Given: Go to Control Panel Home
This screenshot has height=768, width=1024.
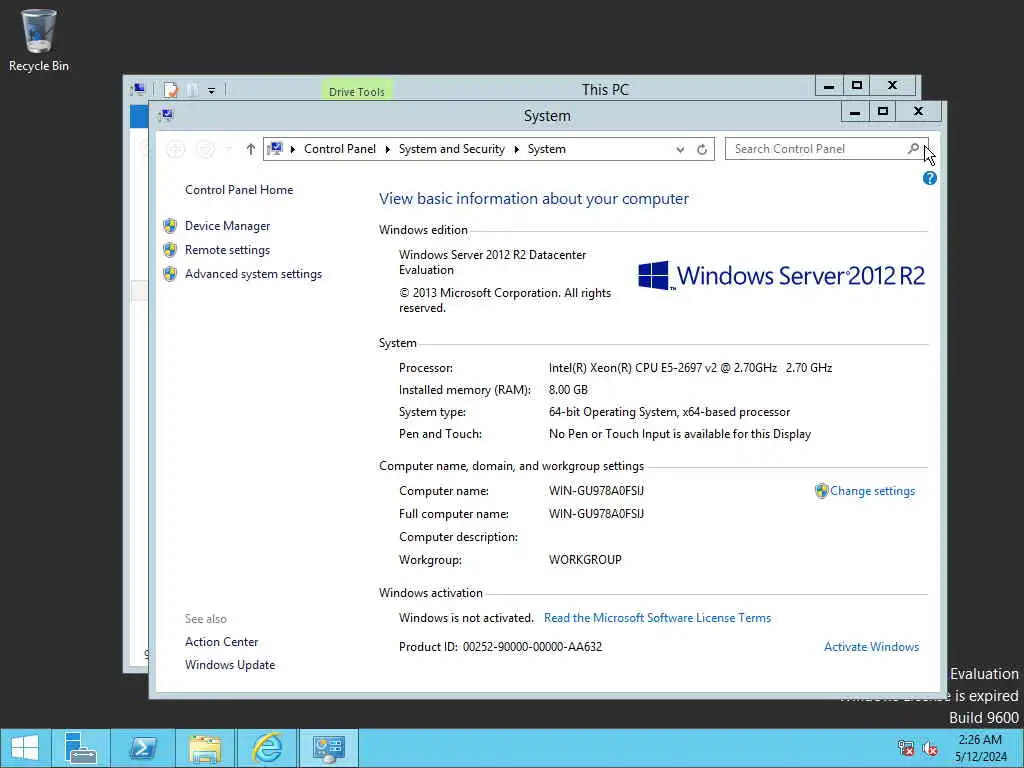Looking at the screenshot, I should [x=239, y=190].
